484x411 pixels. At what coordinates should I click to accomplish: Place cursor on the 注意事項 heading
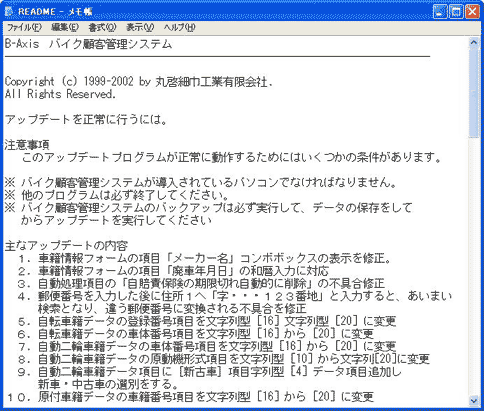(27, 145)
